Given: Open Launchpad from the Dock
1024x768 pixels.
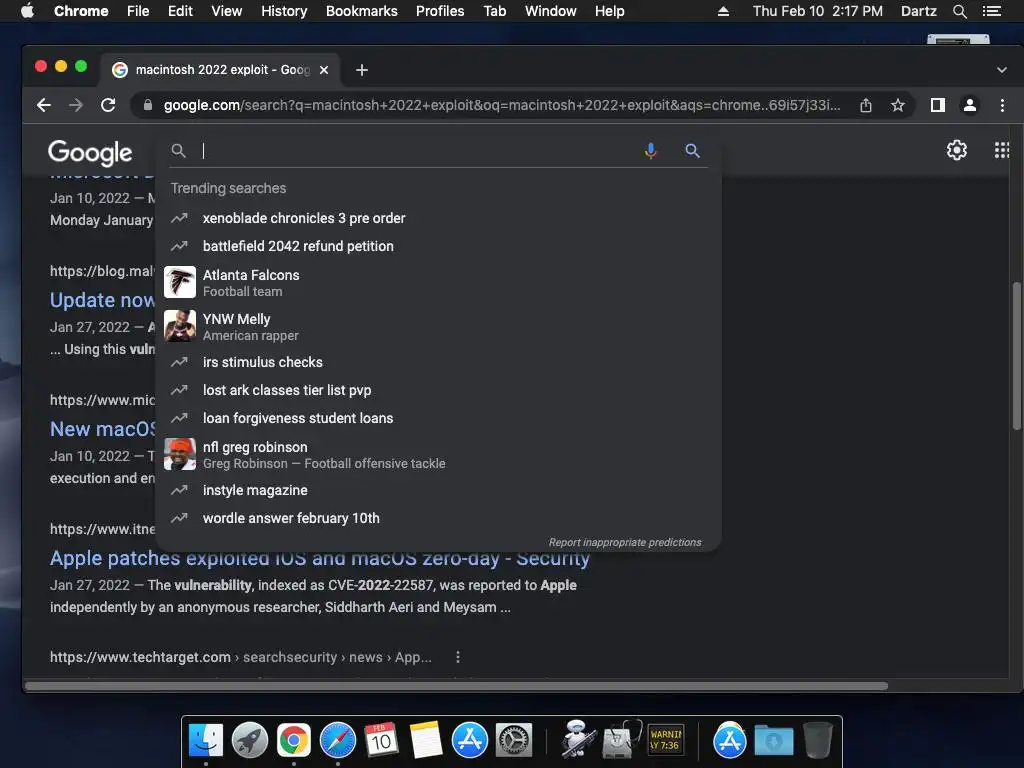Looking at the screenshot, I should [x=249, y=741].
